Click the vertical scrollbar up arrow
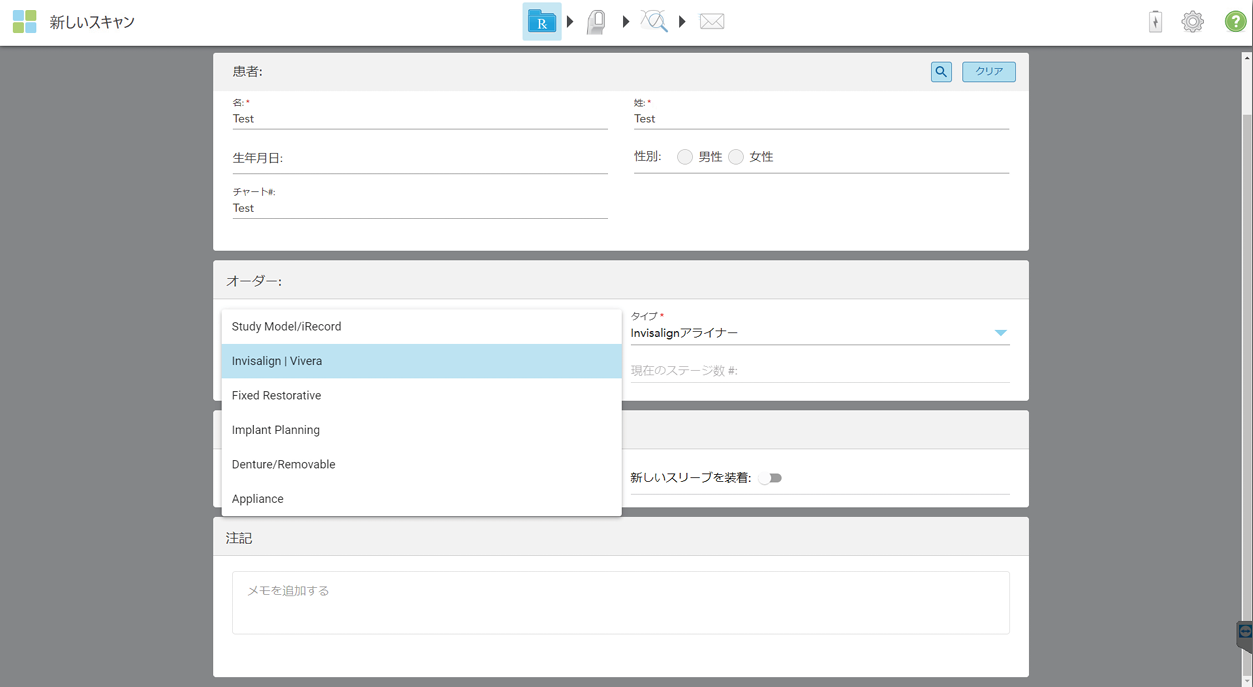 coord(1246,56)
